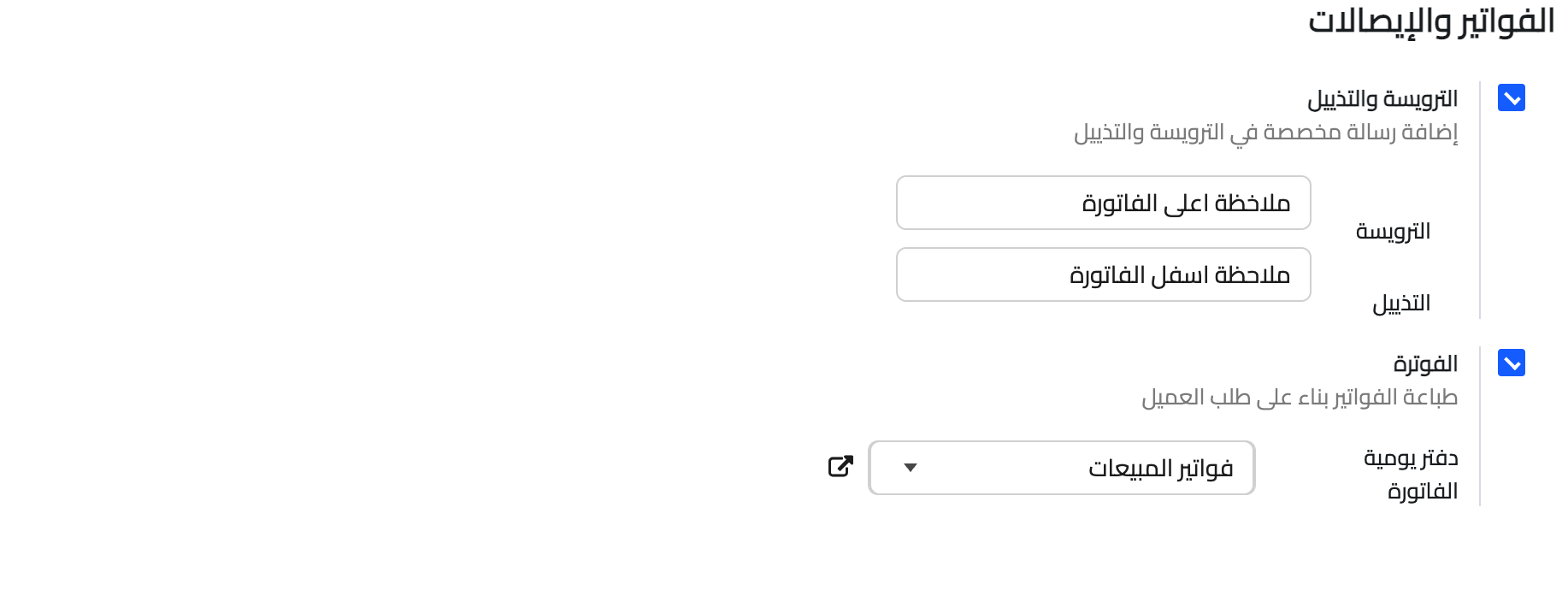Image resolution: width=1568 pixels, height=602 pixels.
Task: Click the الترويسة والتذييل setting title
Action: click(x=1382, y=99)
